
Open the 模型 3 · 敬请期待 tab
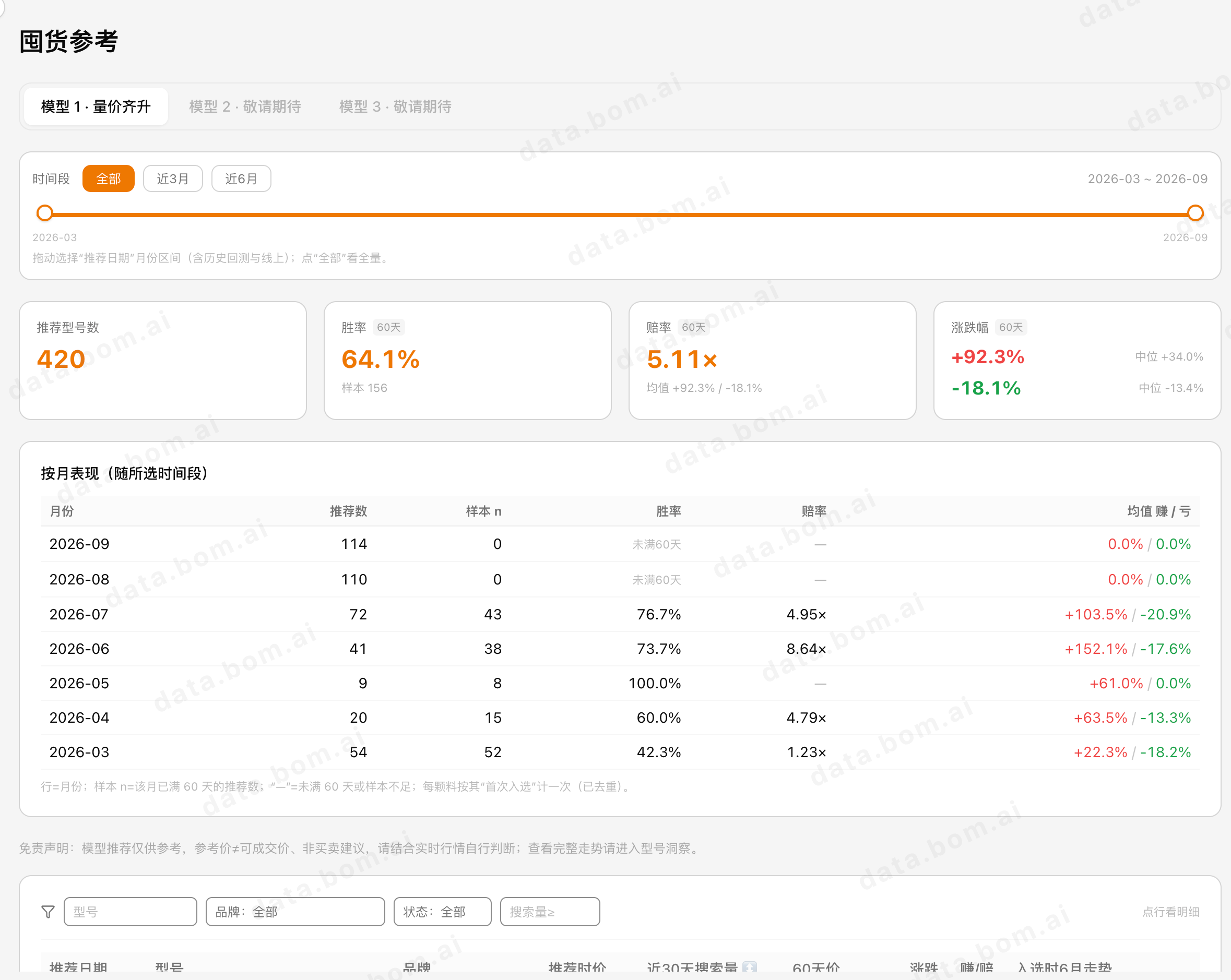tap(395, 107)
